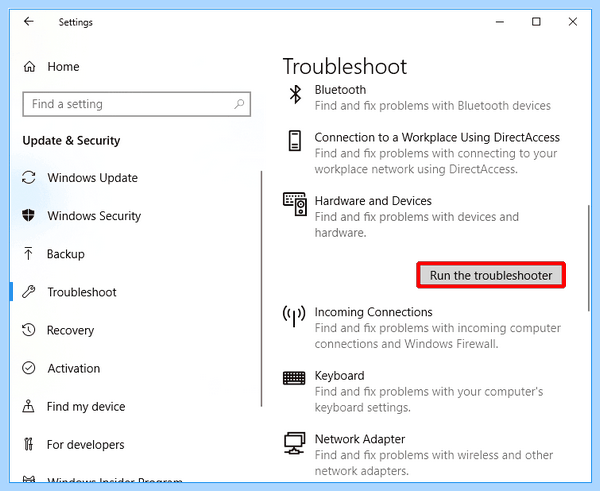Select Connection to a Workplace Using DirectAccess
The width and height of the screenshot is (600, 491).
pos(437,137)
